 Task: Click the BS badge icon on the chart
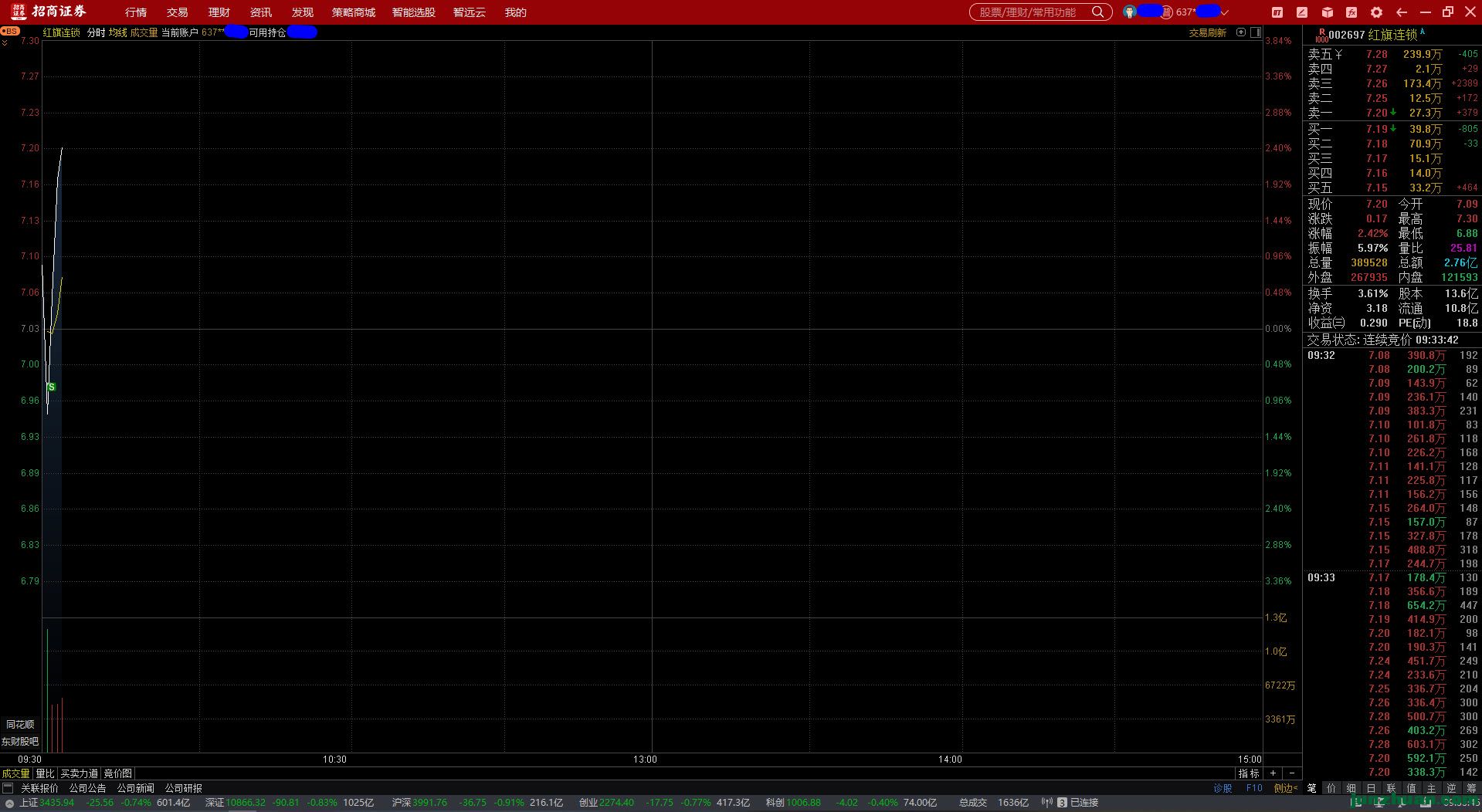10,31
